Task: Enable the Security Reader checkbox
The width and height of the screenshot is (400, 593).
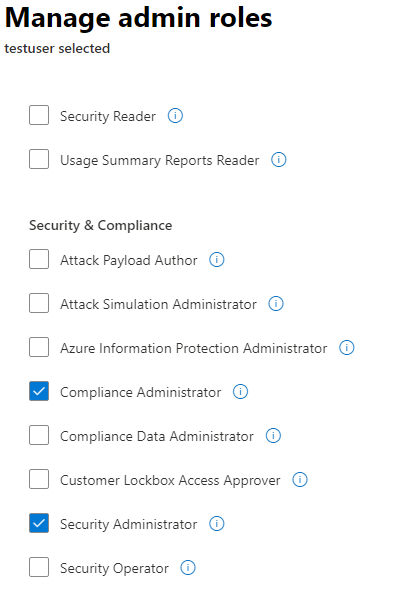Action: (x=39, y=115)
